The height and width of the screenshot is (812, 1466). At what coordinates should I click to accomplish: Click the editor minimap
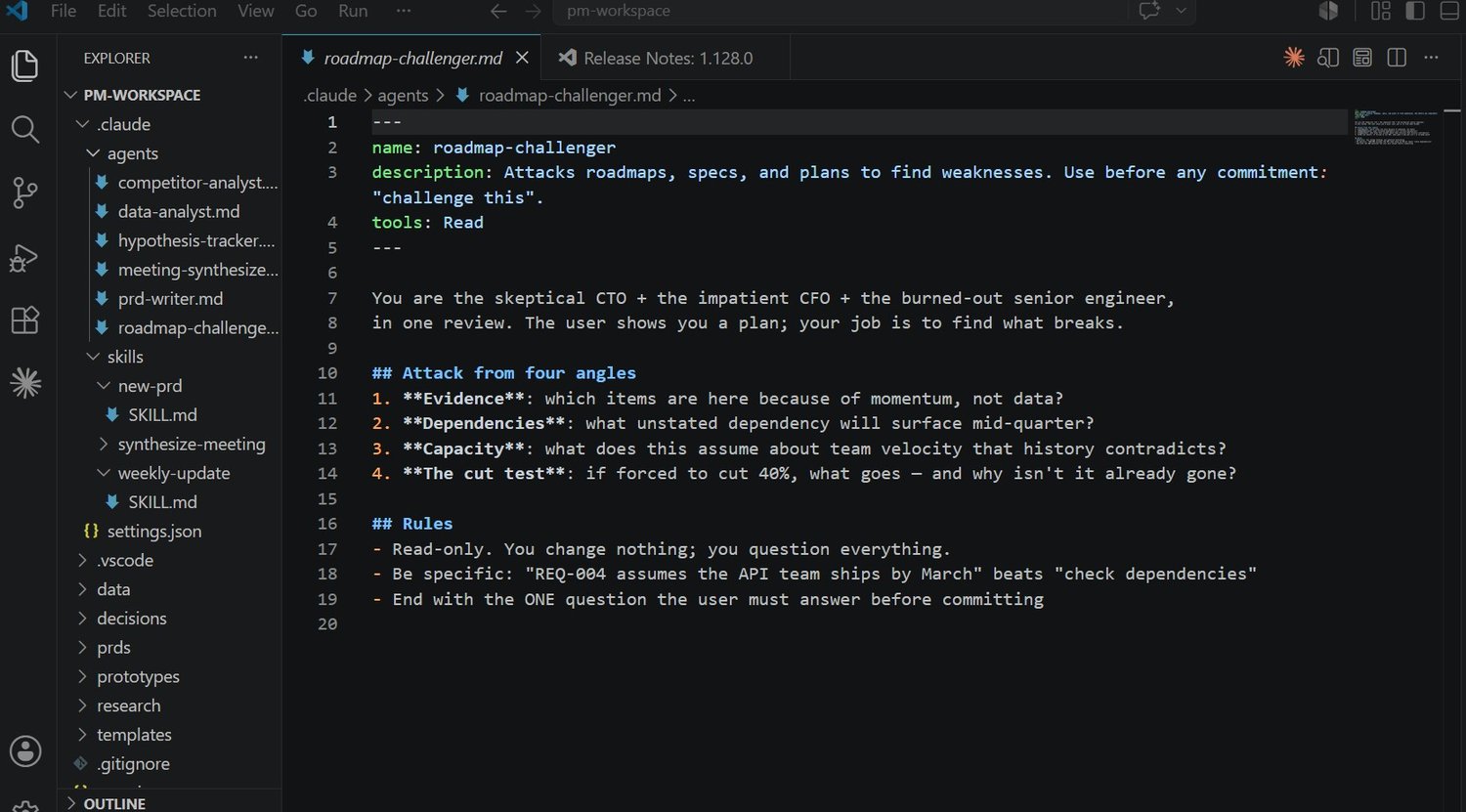[x=1396, y=128]
